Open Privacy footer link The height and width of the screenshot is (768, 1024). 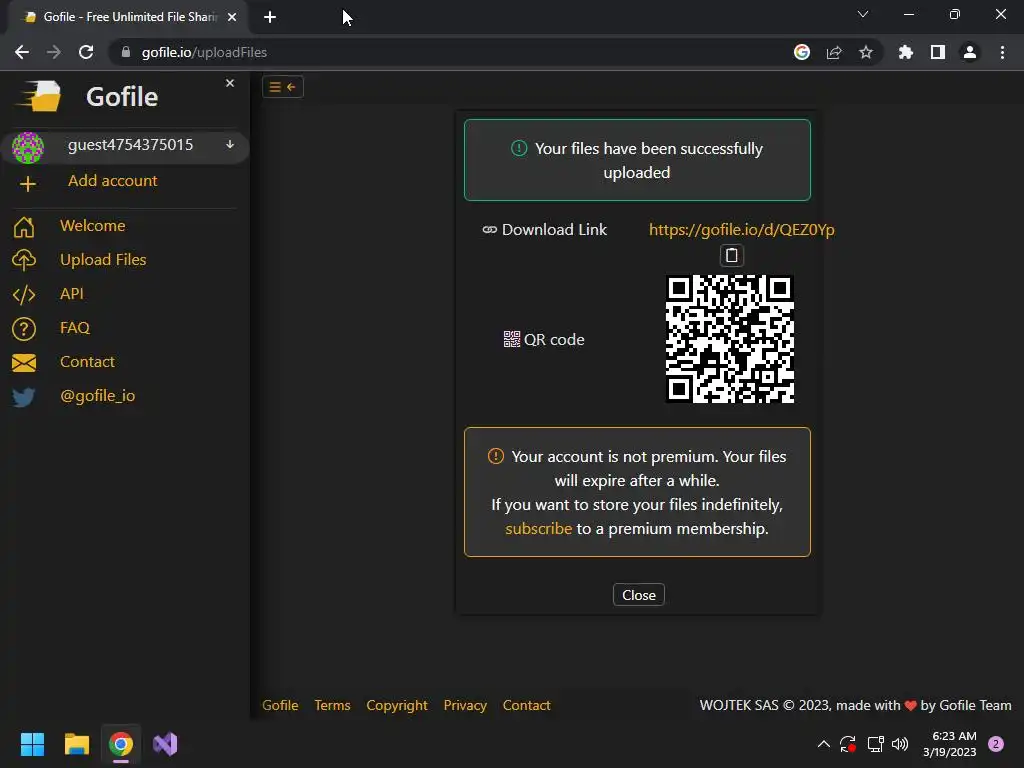coord(465,705)
